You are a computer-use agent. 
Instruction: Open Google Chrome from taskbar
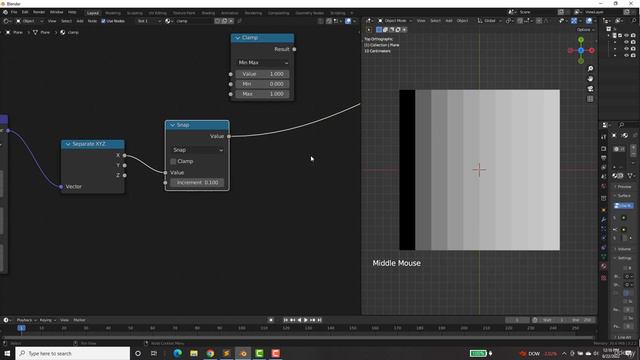point(210,353)
